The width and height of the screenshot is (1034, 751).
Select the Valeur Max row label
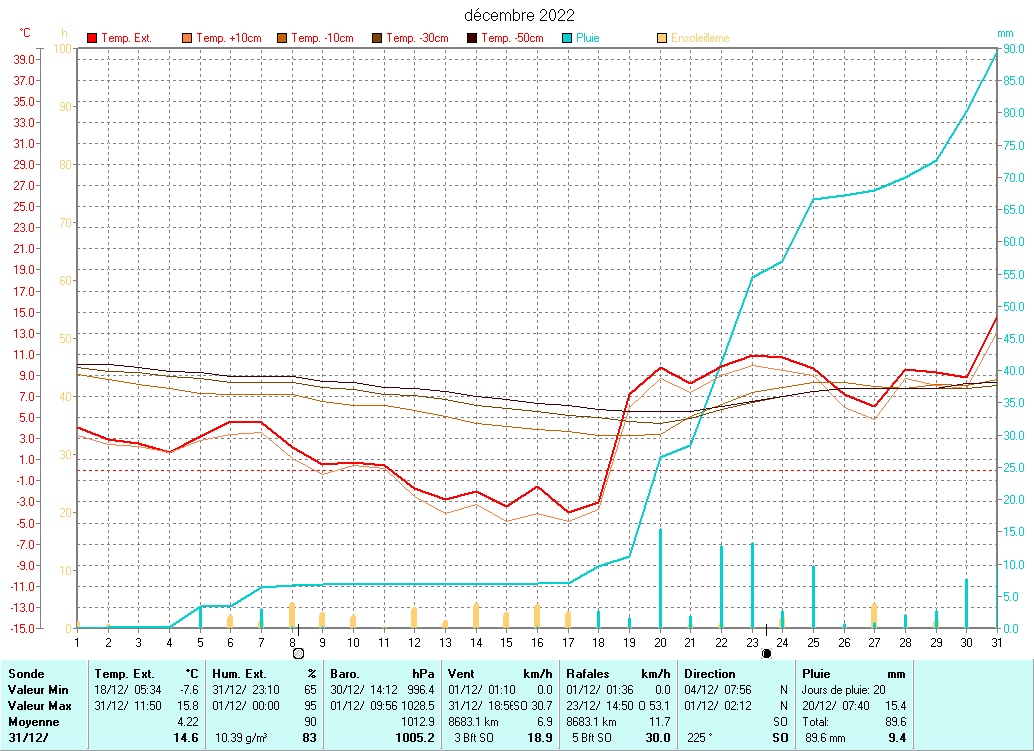[x=37, y=706]
